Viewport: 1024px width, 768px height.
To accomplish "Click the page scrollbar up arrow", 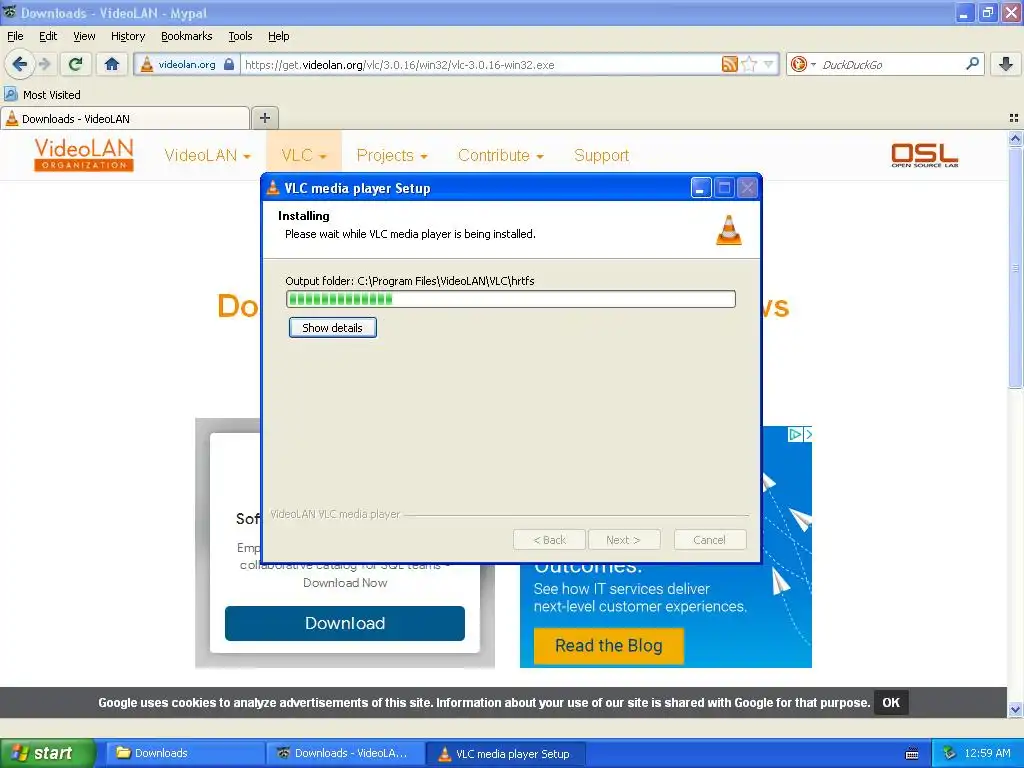I will click(x=1015, y=138).
